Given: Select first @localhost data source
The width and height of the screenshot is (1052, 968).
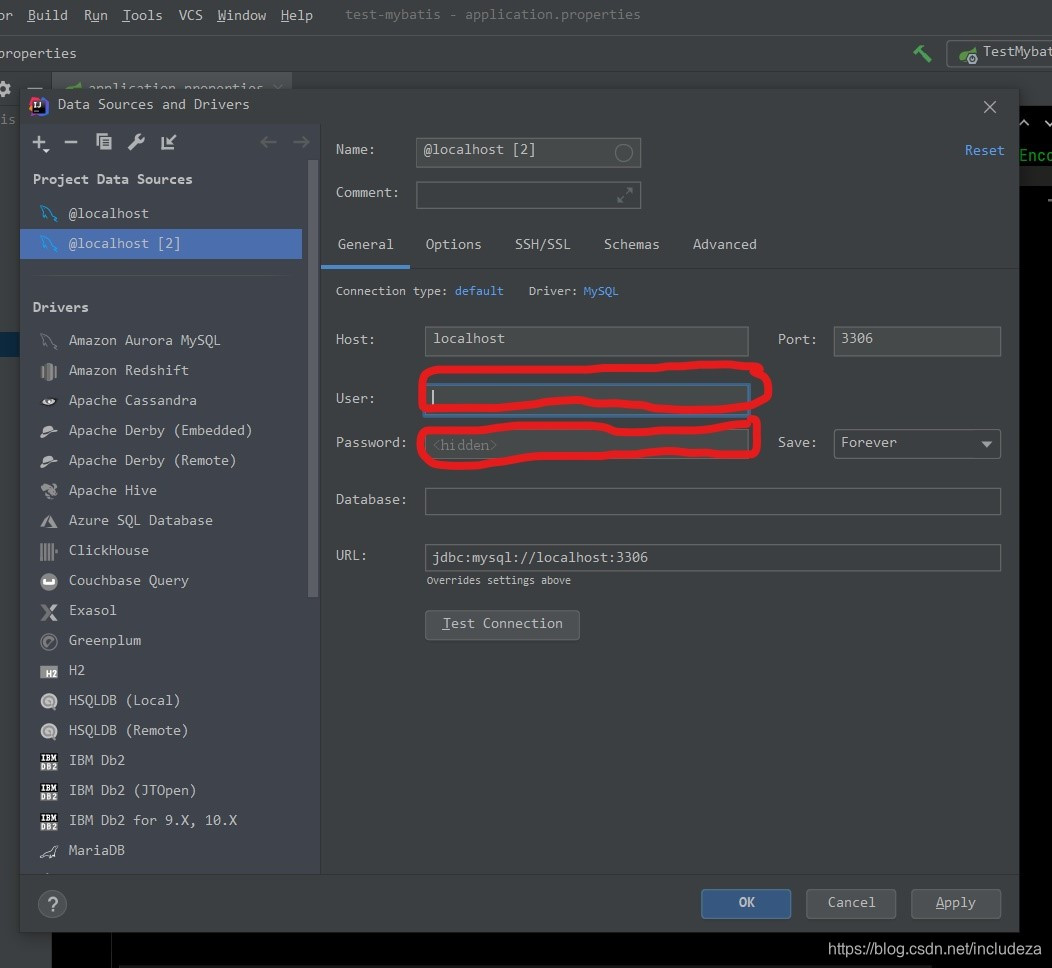Looking at the screenshot, I should (161, 213).
